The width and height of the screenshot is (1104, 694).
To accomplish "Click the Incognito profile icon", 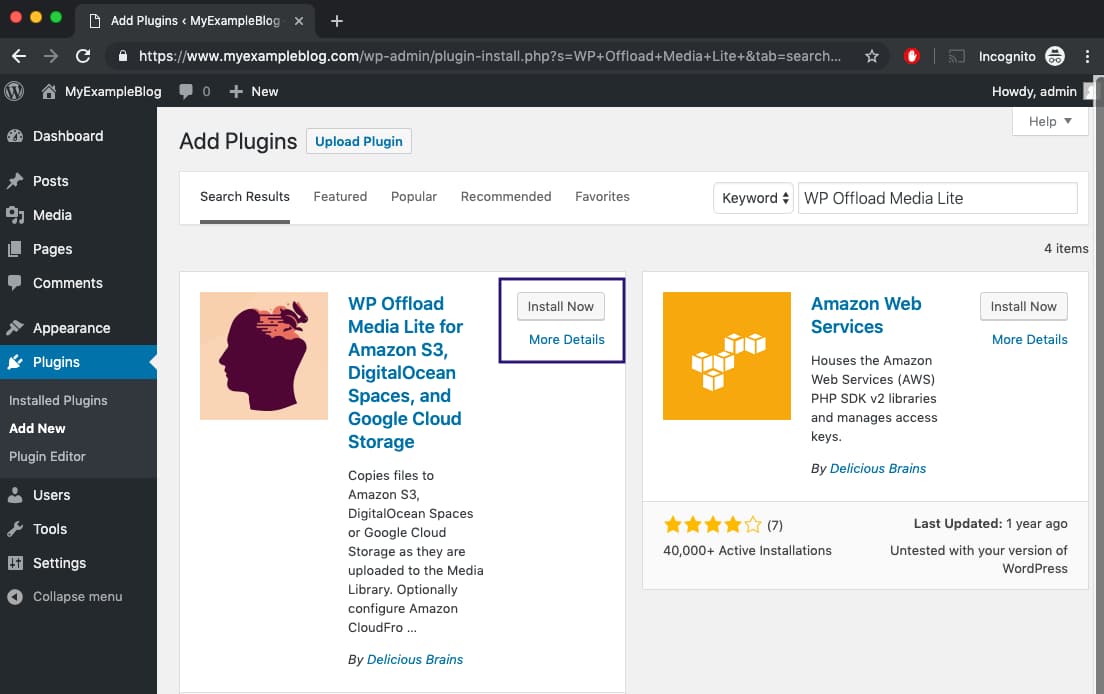I will (x=1055, y=56).
